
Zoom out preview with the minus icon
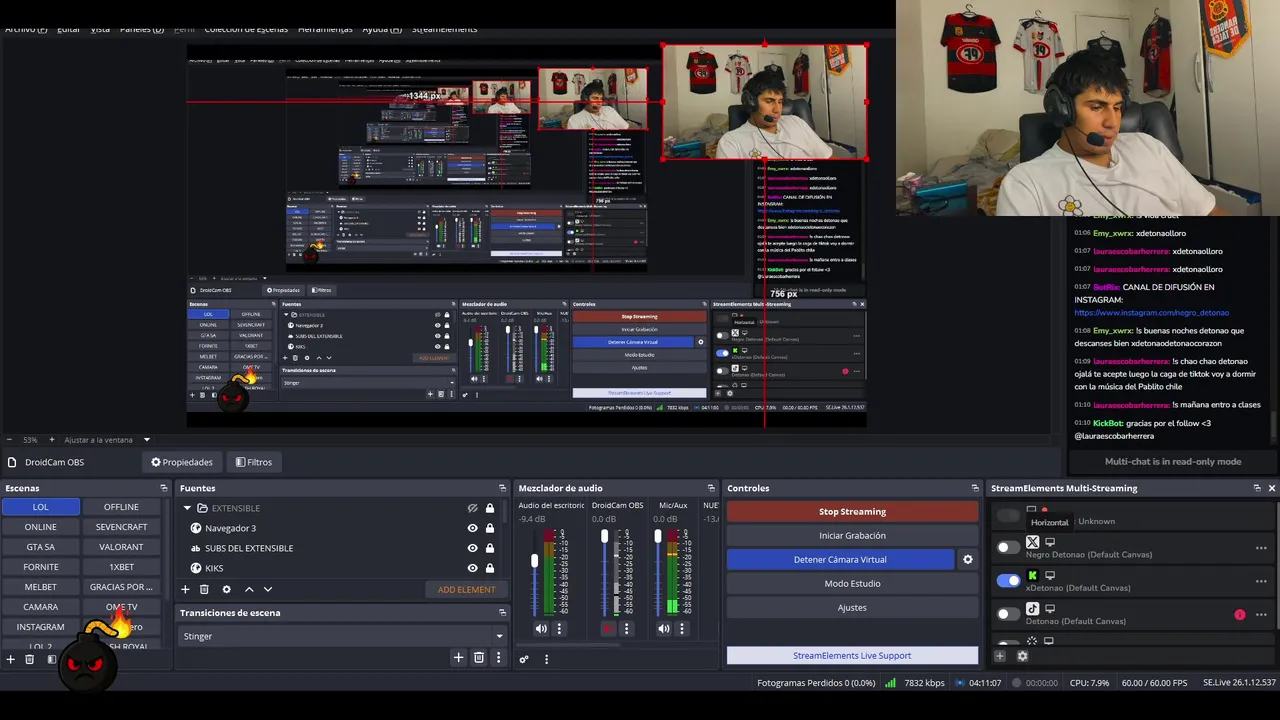(x=10, y=440)
